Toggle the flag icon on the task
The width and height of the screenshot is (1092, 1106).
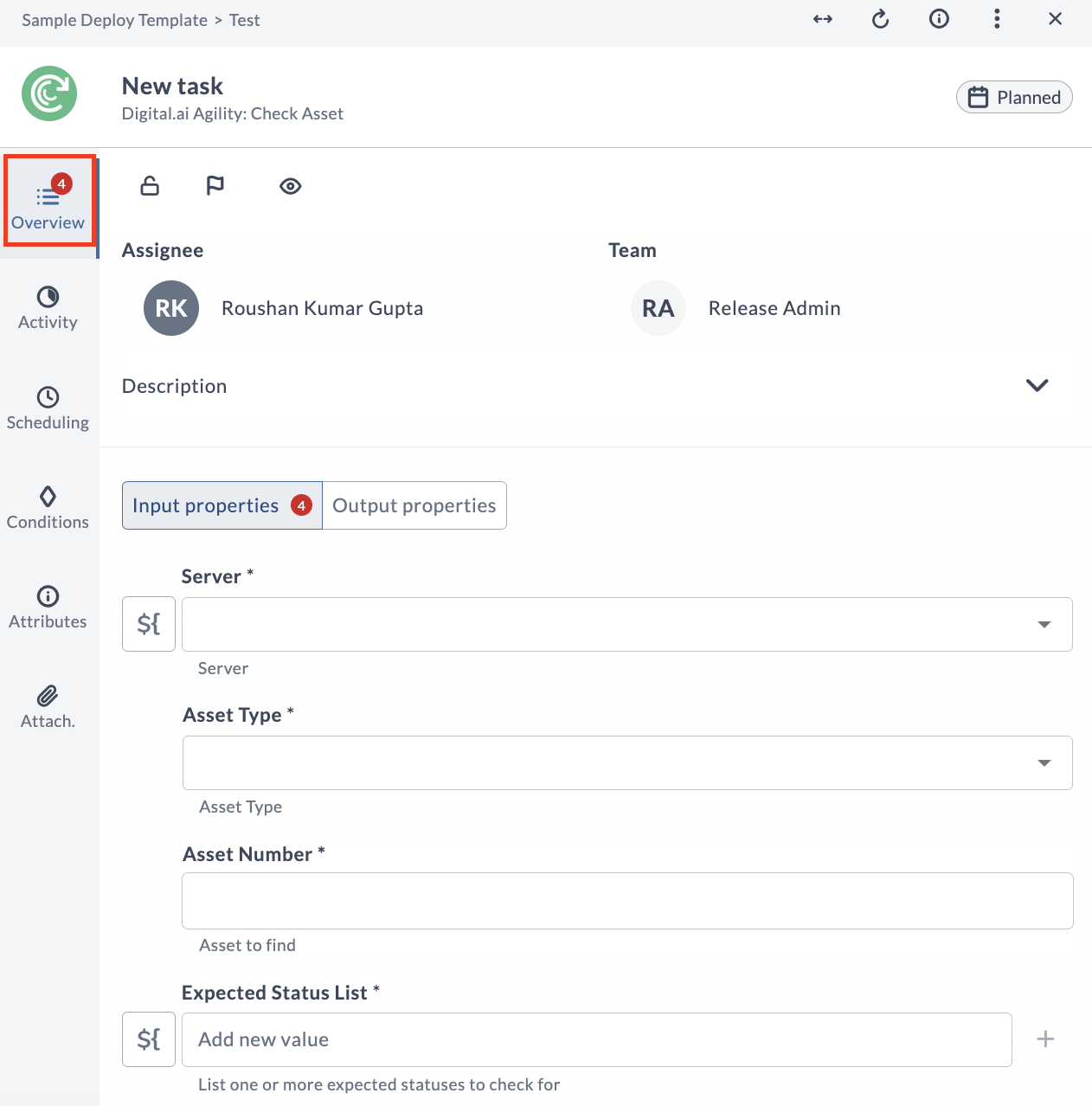pos(215,186)
